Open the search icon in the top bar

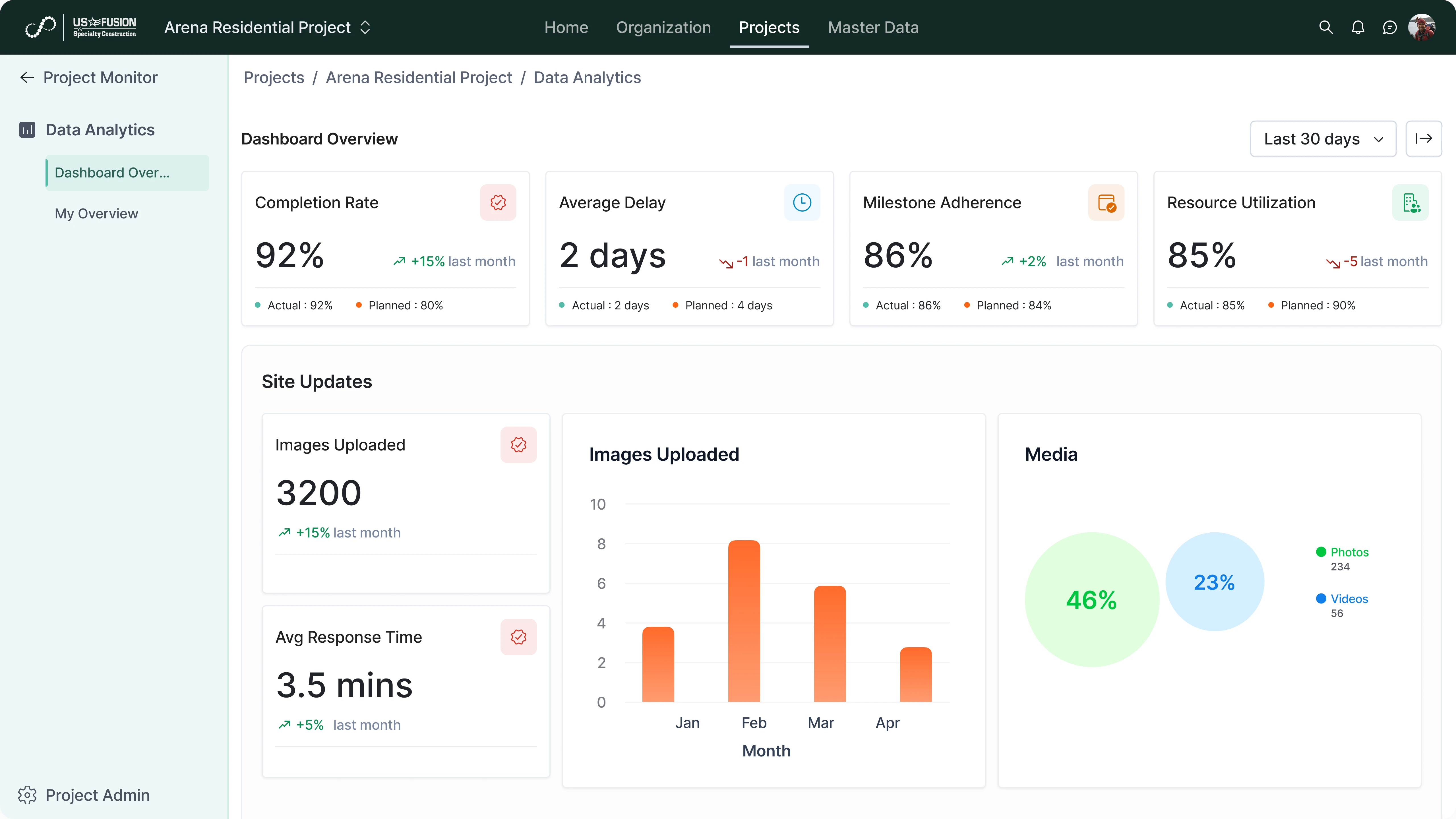pos(1325,27)
